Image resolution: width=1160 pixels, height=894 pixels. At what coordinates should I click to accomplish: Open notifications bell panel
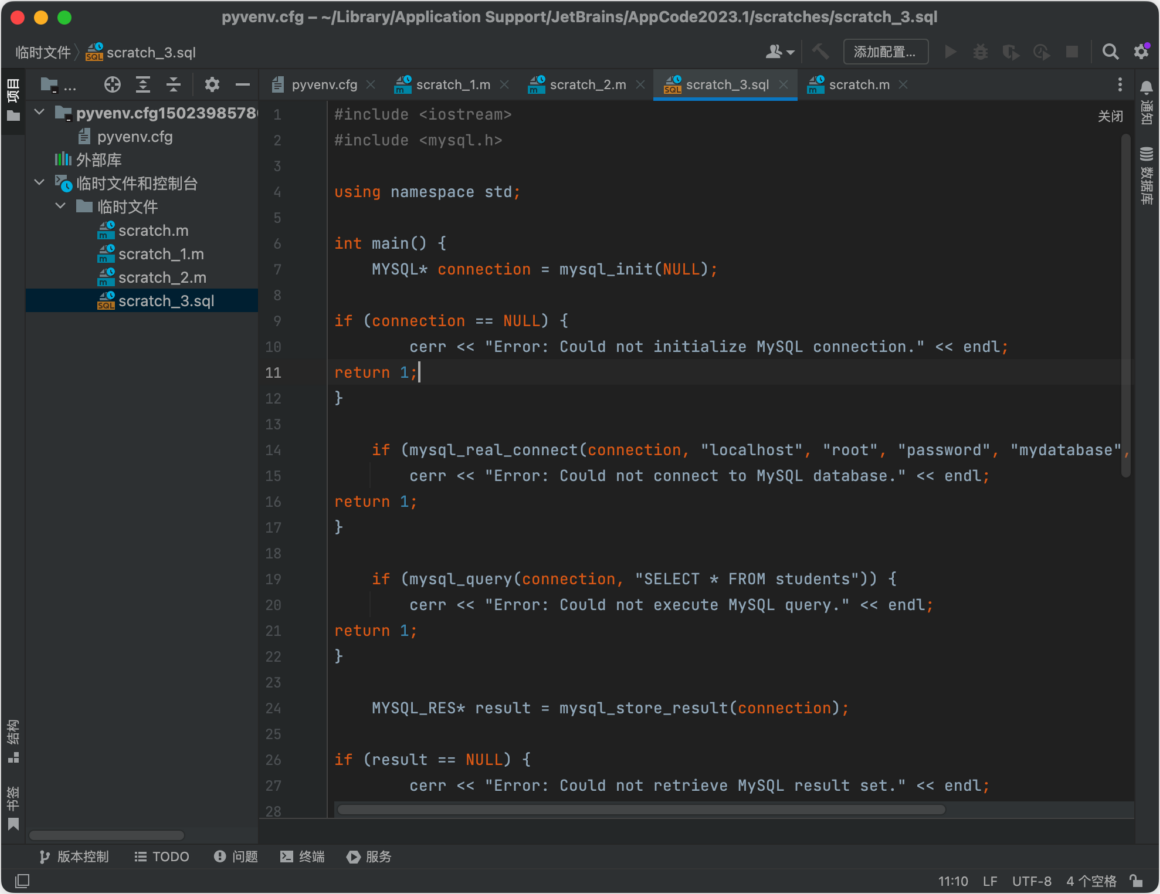click(x=1146, y=102)
